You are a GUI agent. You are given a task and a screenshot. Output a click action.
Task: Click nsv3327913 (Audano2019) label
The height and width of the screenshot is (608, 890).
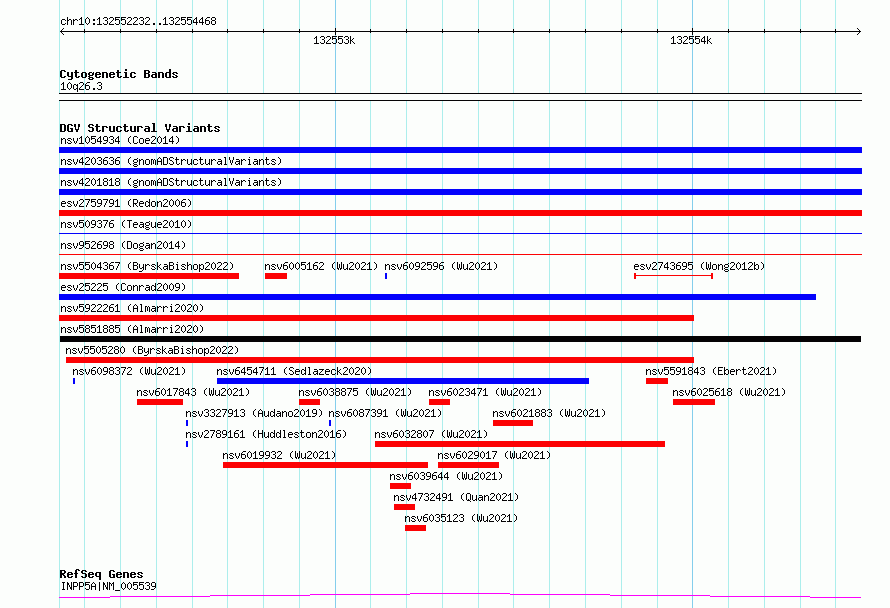pyautogui.click(x=254, y=413)
